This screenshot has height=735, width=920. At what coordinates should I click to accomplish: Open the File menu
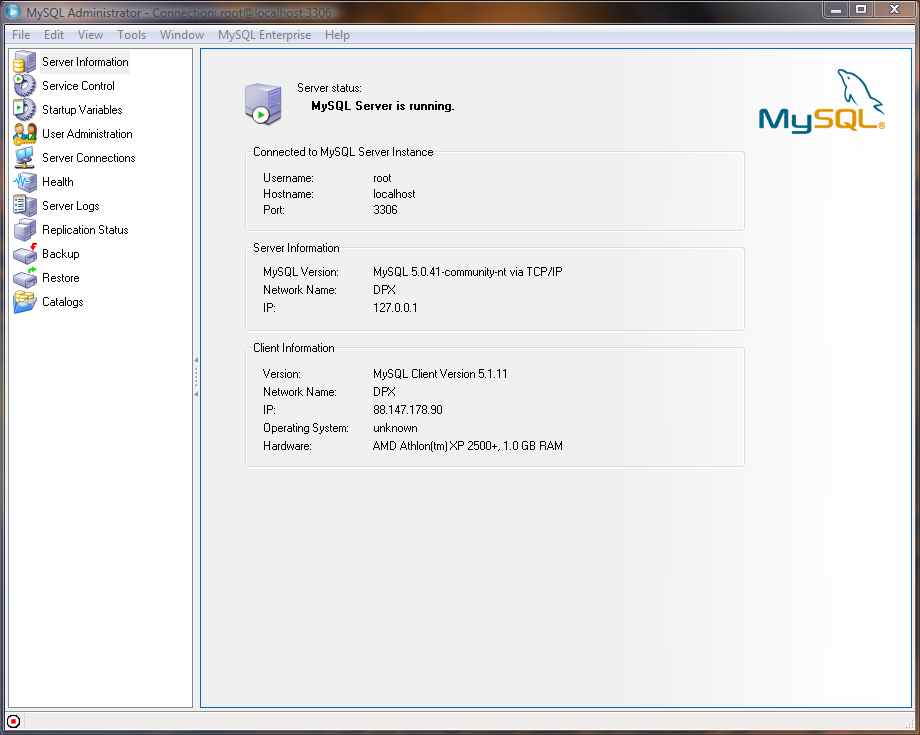pos(21,35)
